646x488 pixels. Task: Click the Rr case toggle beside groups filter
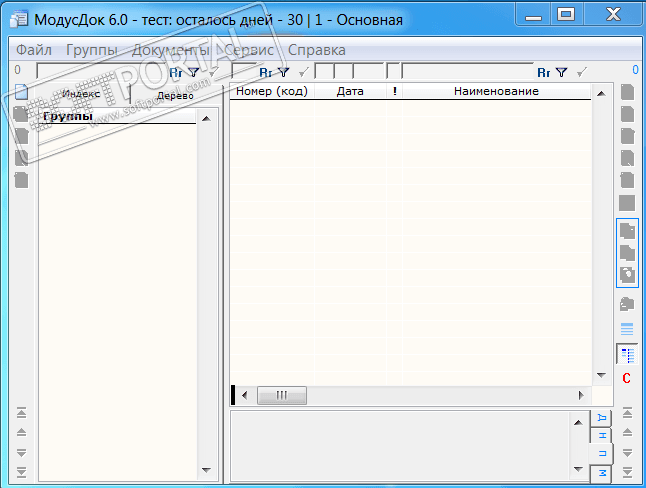click(x=176, y=73)
